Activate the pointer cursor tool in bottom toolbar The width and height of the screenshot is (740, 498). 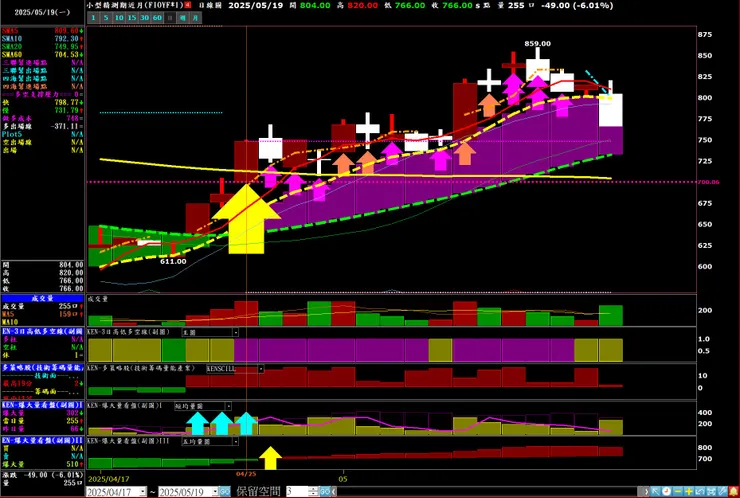click(x=655, y=491)
